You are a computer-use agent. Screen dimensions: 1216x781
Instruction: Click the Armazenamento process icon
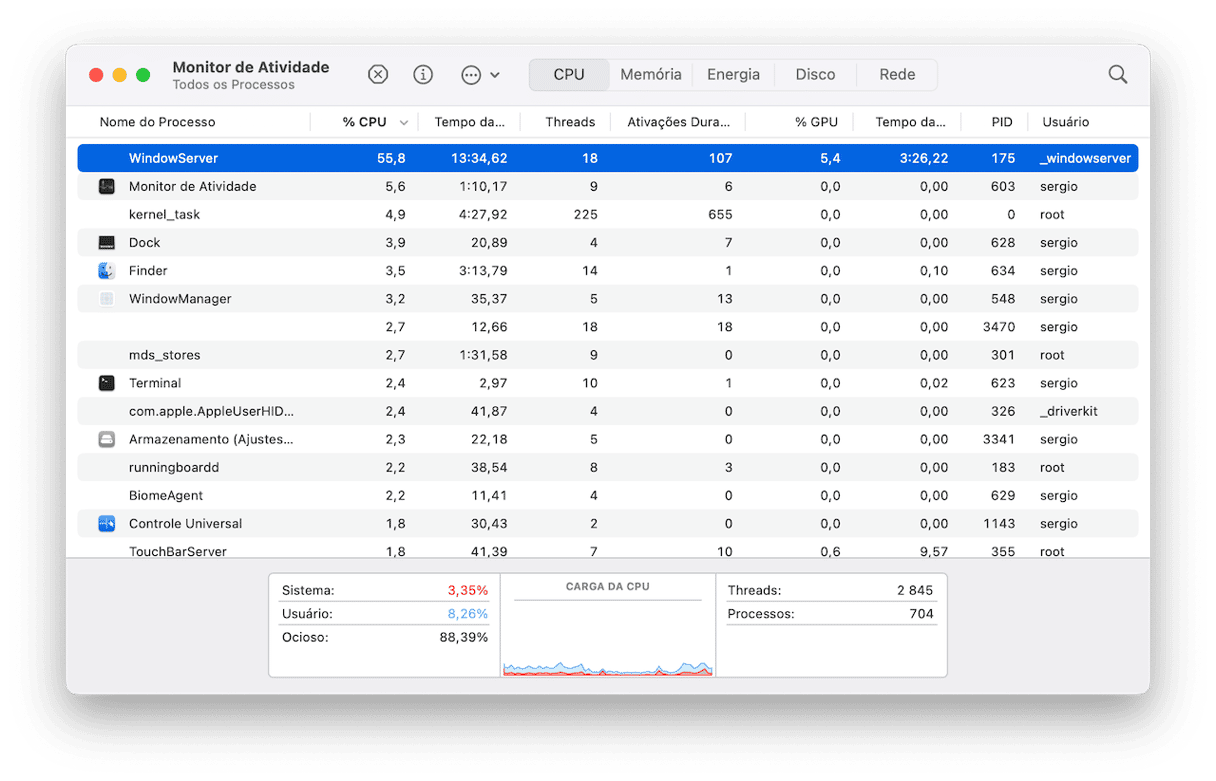pyautogui.click(x=107, y=439)
